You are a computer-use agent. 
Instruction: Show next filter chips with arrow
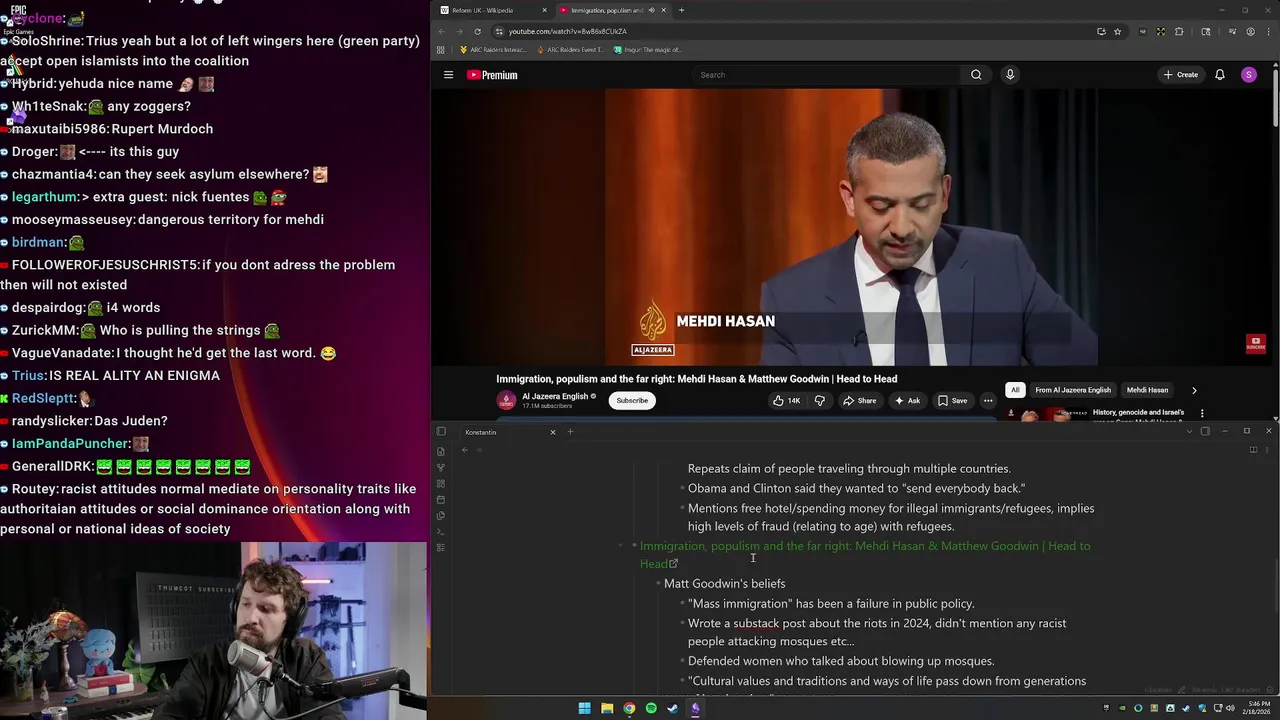coord(1194,390)
